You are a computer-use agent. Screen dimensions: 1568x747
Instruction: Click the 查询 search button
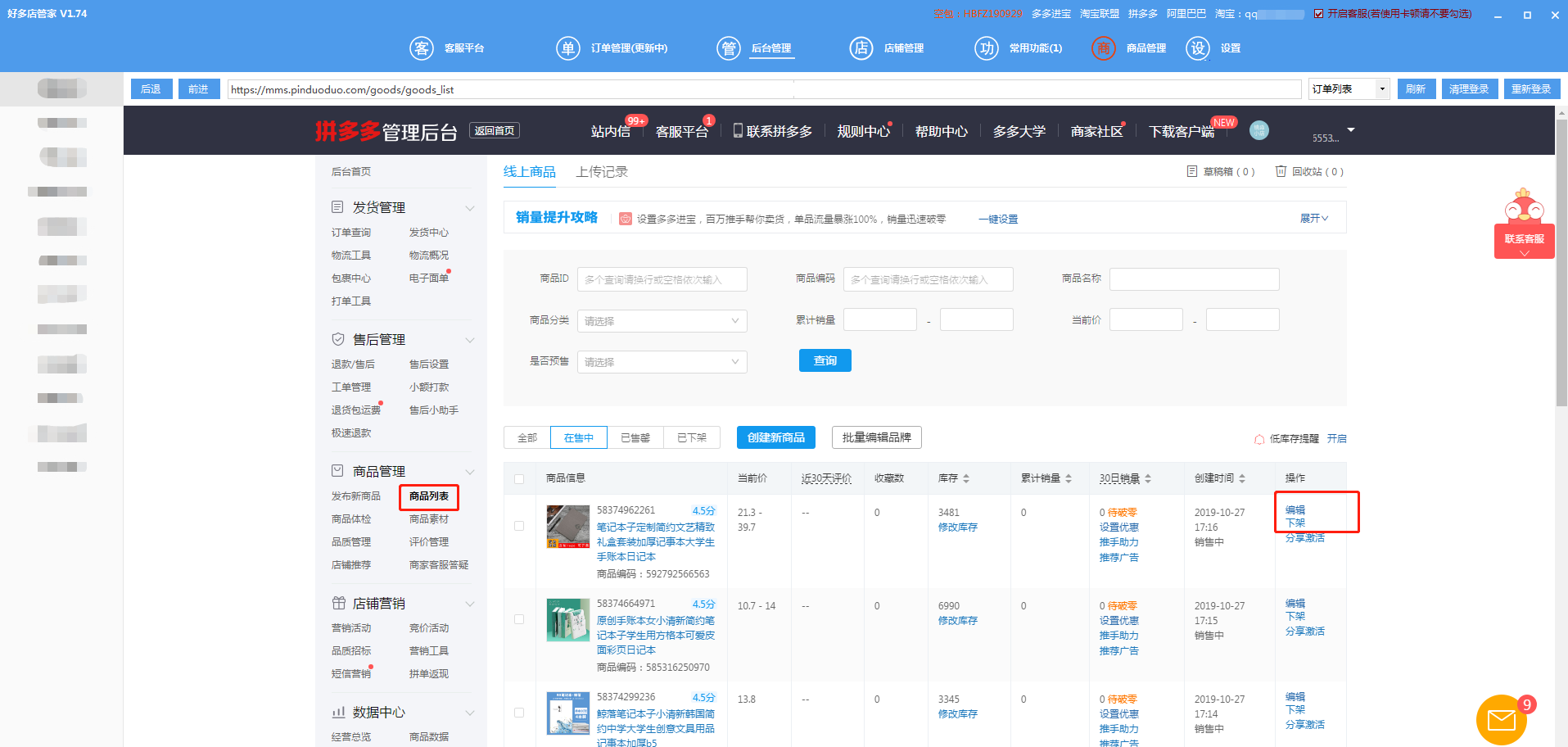[x=825, y=360]
